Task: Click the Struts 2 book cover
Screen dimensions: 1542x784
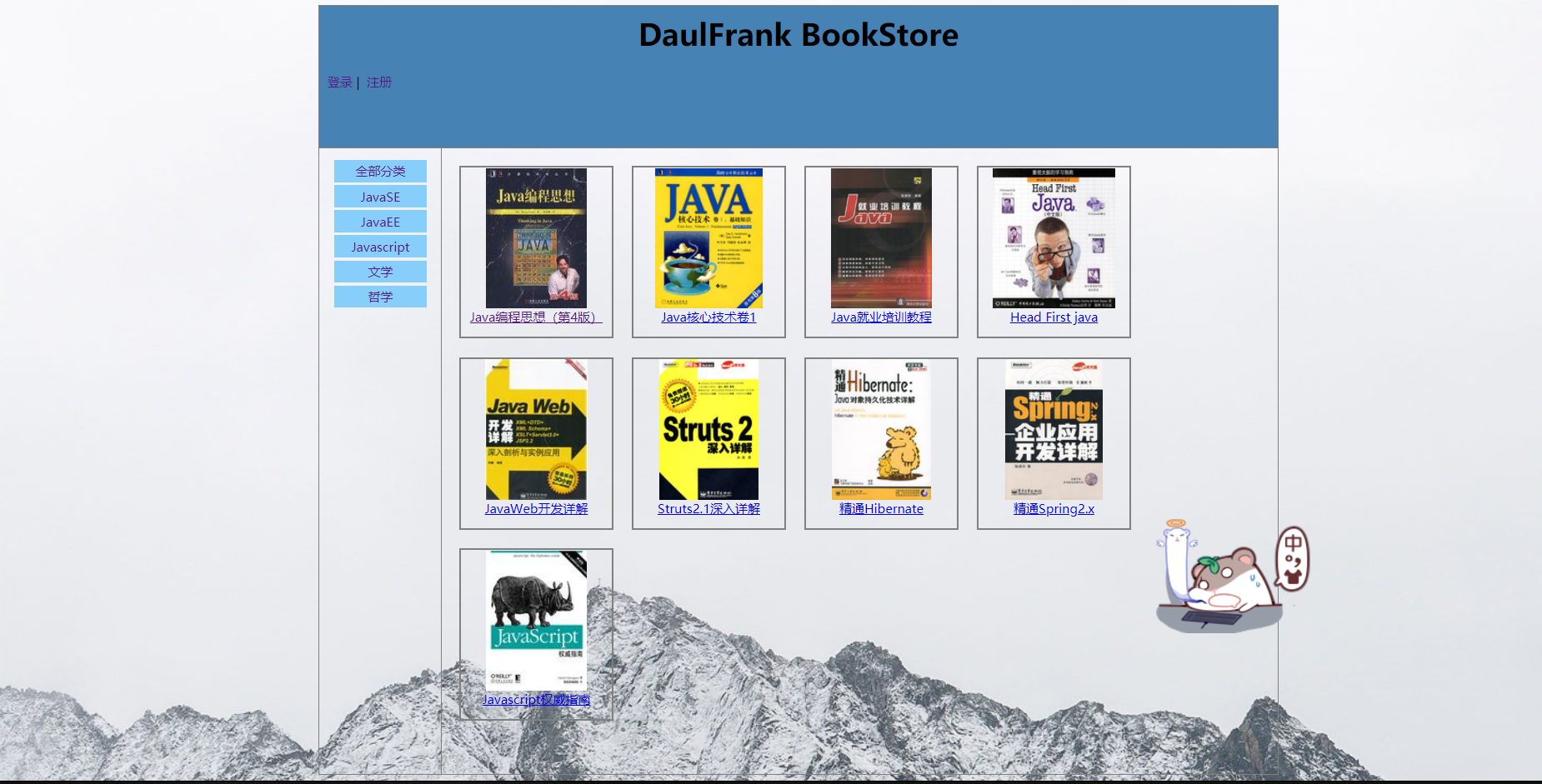Action: click(x=708, y=430)
